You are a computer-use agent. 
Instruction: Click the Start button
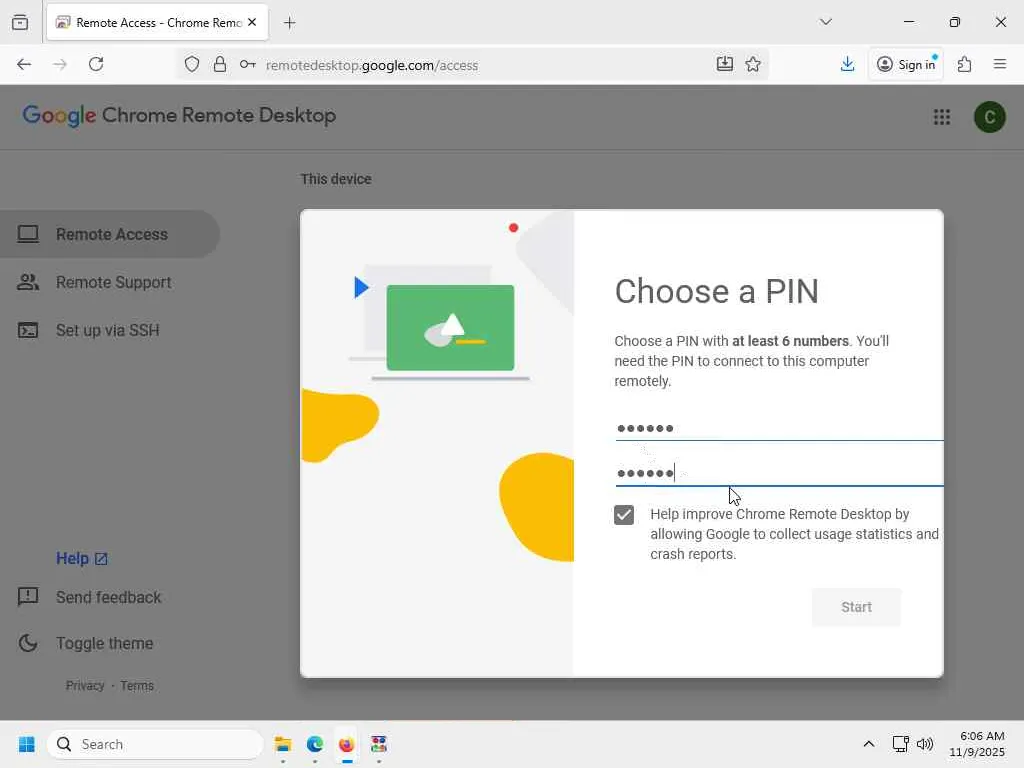[x=856, y=607]
